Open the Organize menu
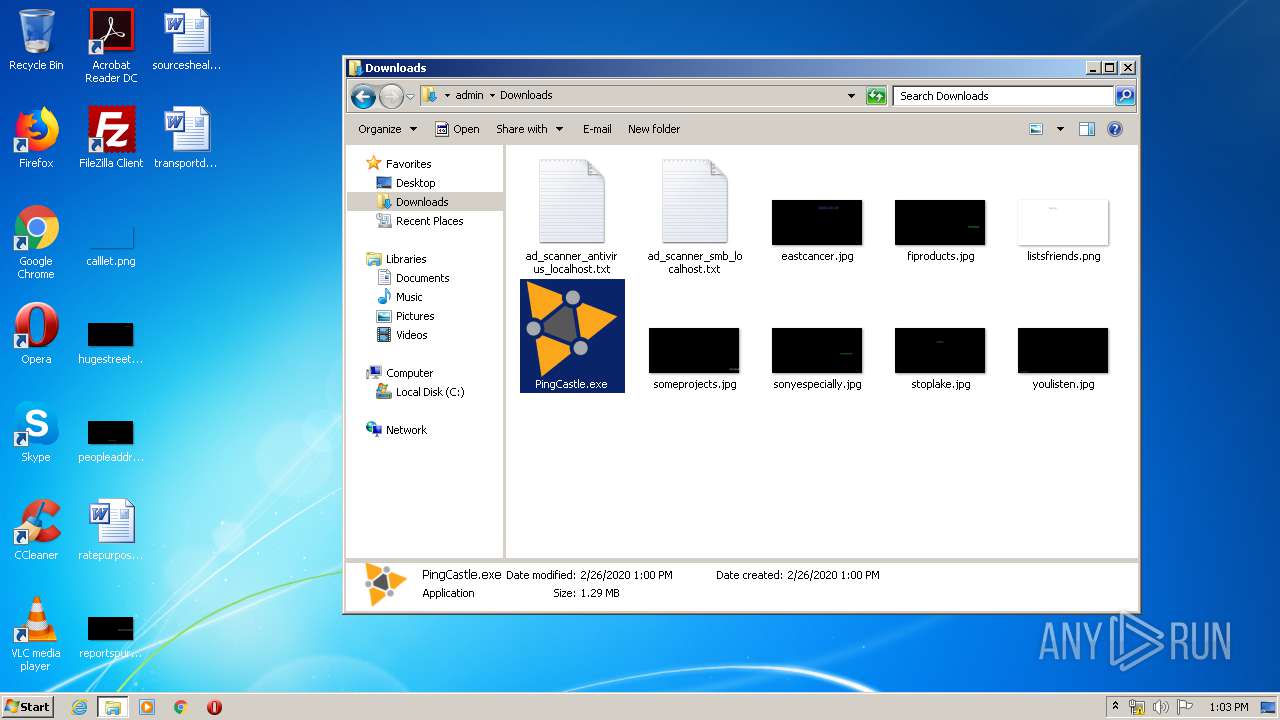The height and width of the screenshot is (720, 1280). pos(387,129)
